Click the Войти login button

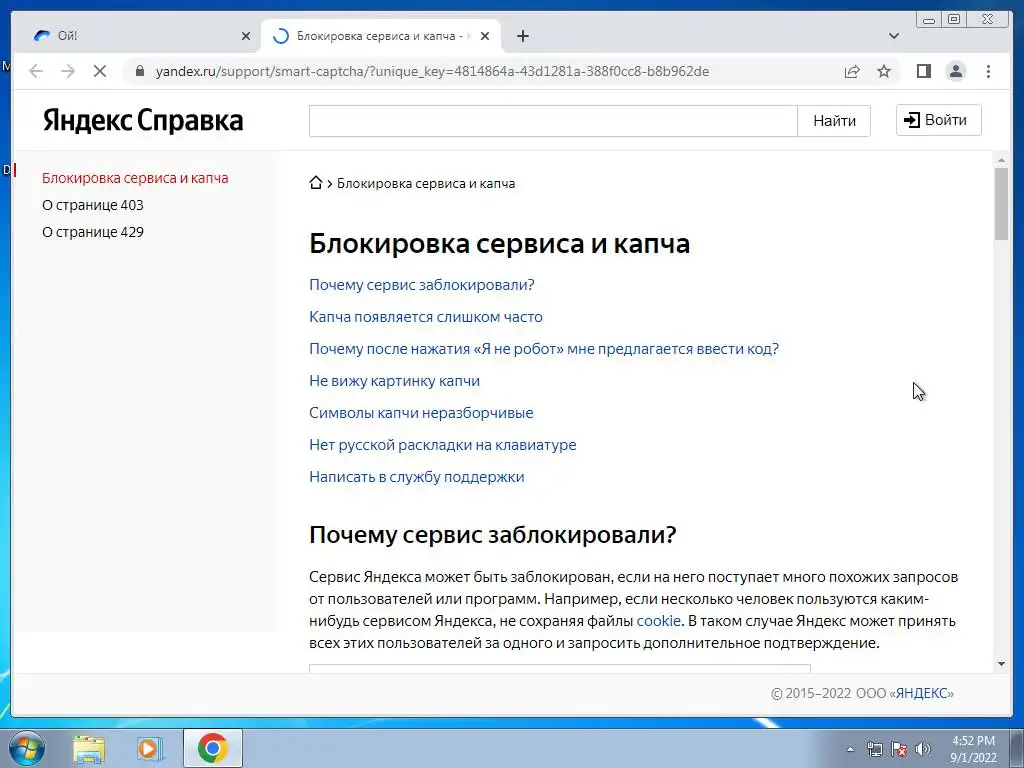(938, 120)
